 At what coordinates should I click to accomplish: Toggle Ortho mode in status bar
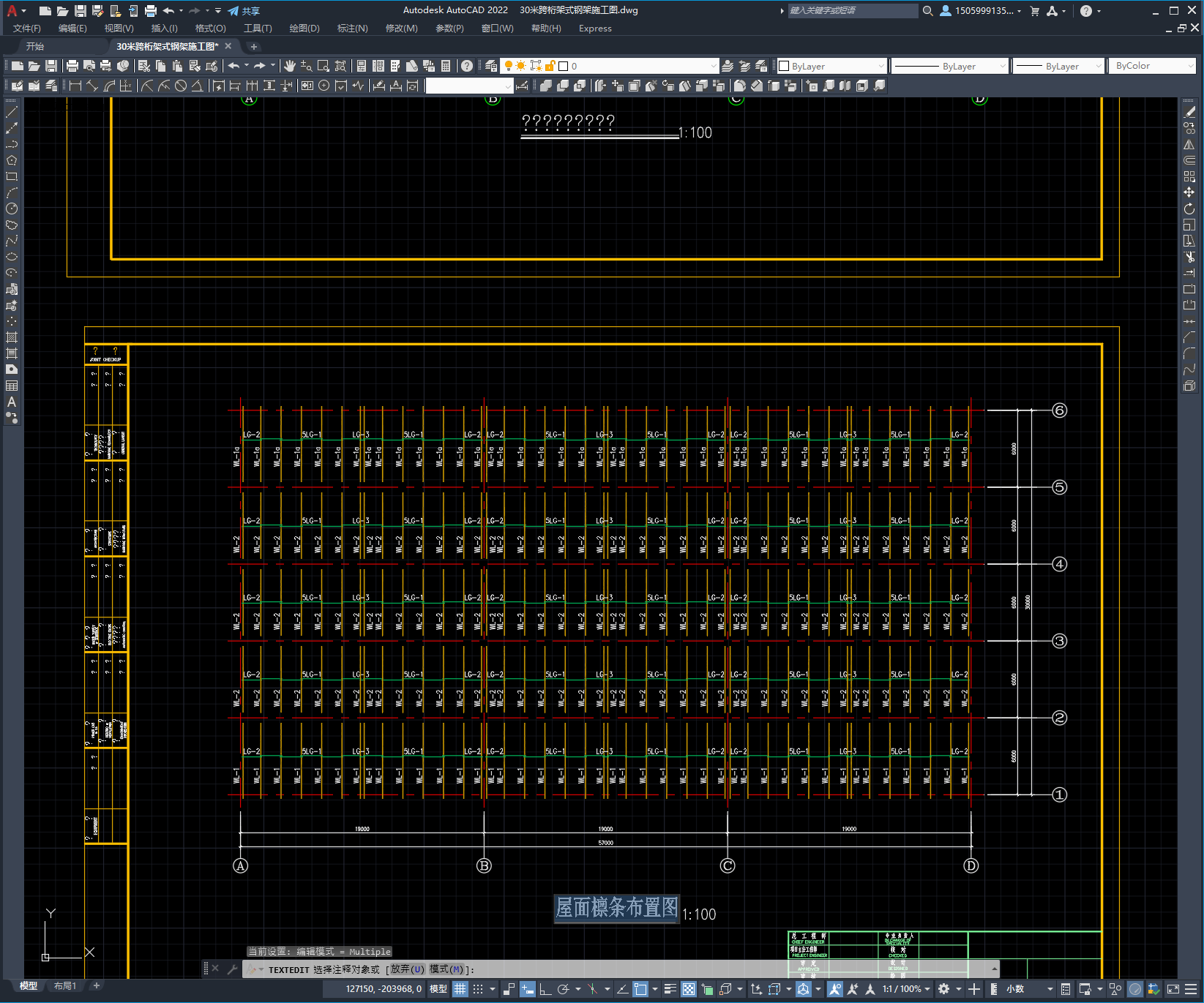(545, 989)
